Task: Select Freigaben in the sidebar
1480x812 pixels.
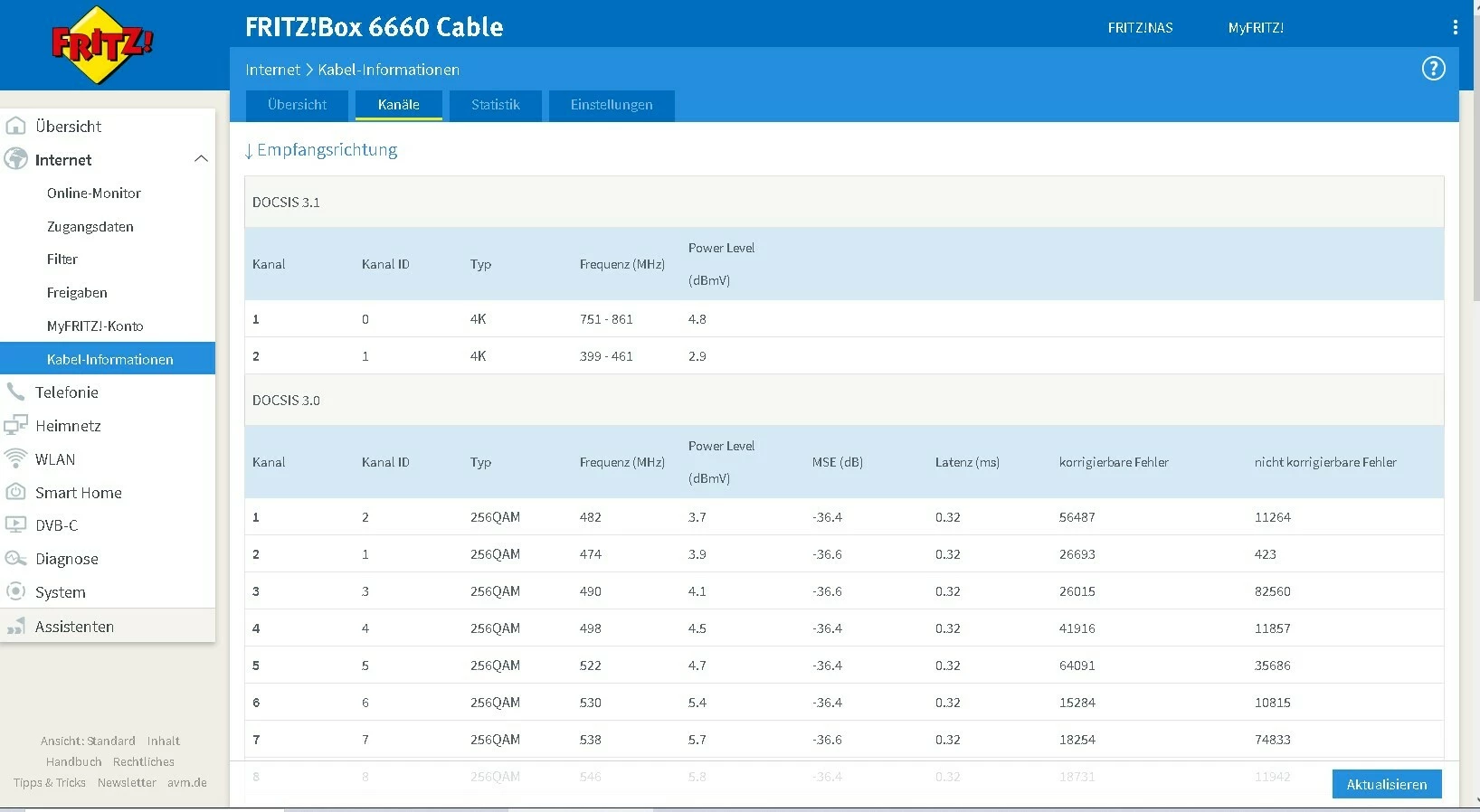Action: 77,292
